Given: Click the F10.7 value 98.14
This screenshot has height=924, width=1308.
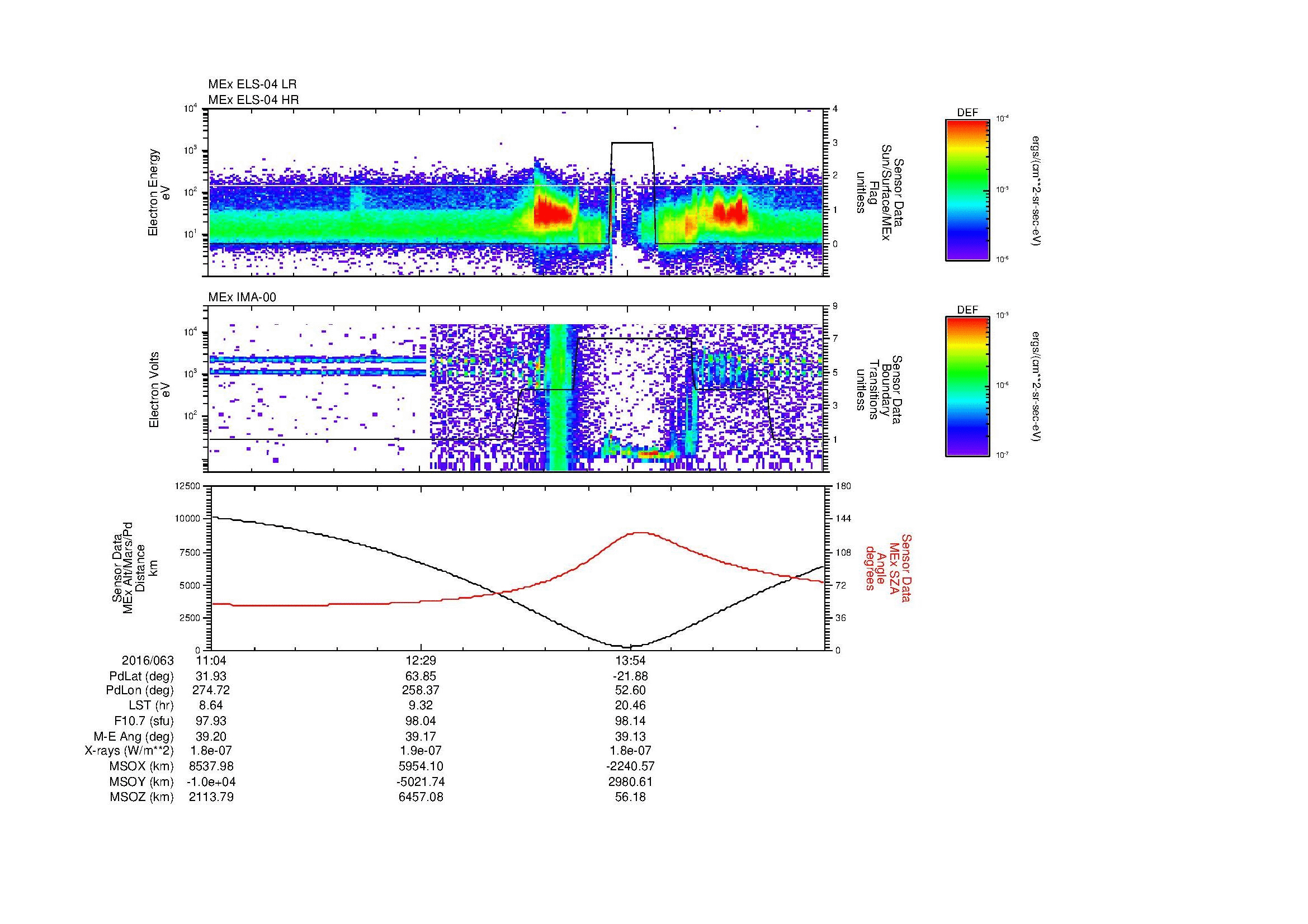Looking at the screenshot, I should click(x=630, y=721).
